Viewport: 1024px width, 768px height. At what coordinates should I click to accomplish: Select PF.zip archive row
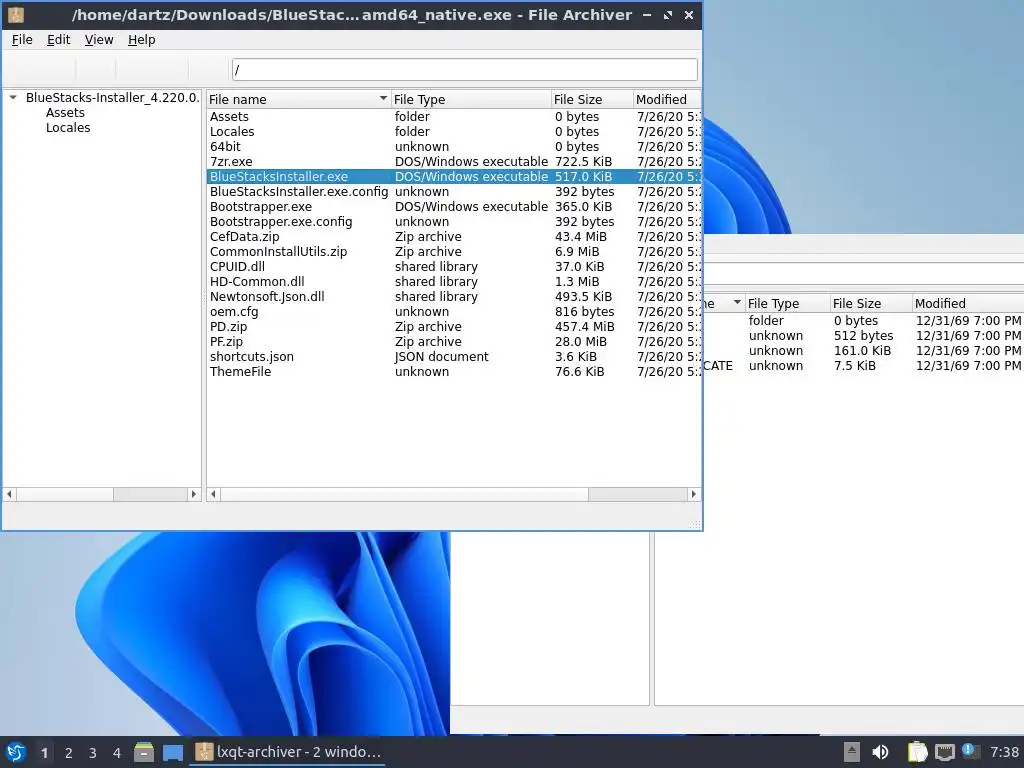click(454, 342)
